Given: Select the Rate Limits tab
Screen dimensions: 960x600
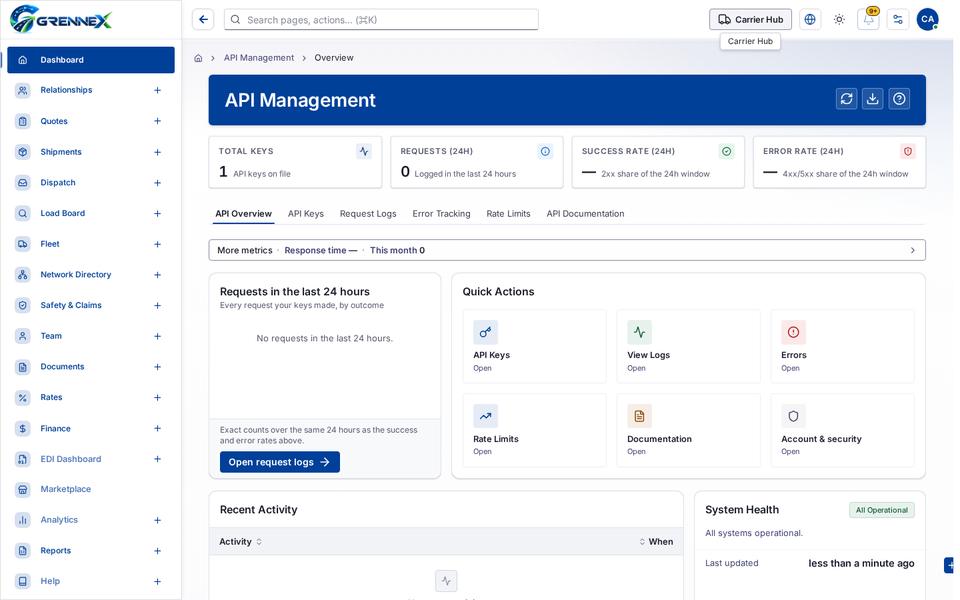Looking at the screenshot, I should point(508,214).
